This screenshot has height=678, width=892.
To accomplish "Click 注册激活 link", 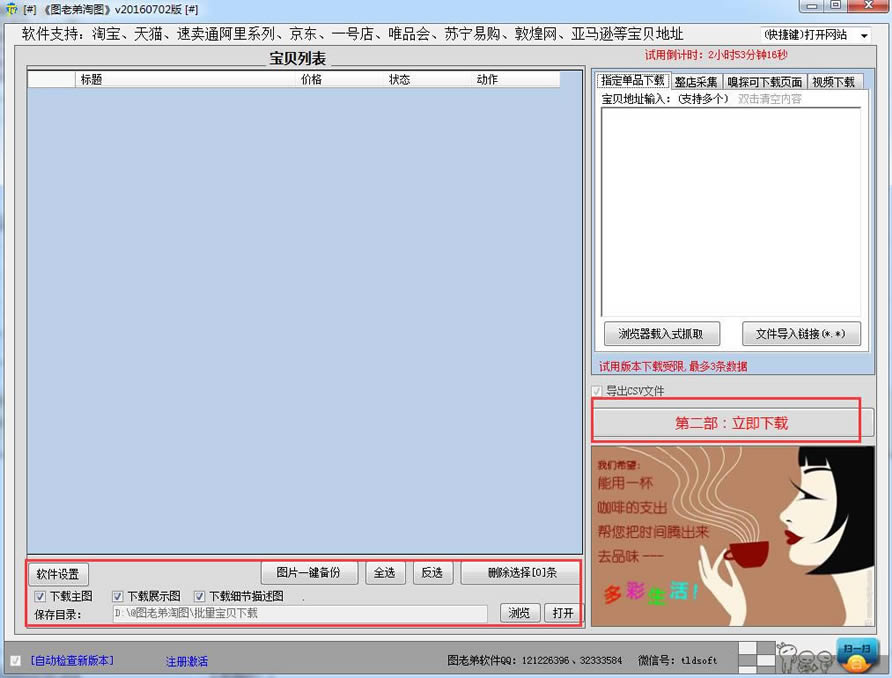I will click(187, 662).
